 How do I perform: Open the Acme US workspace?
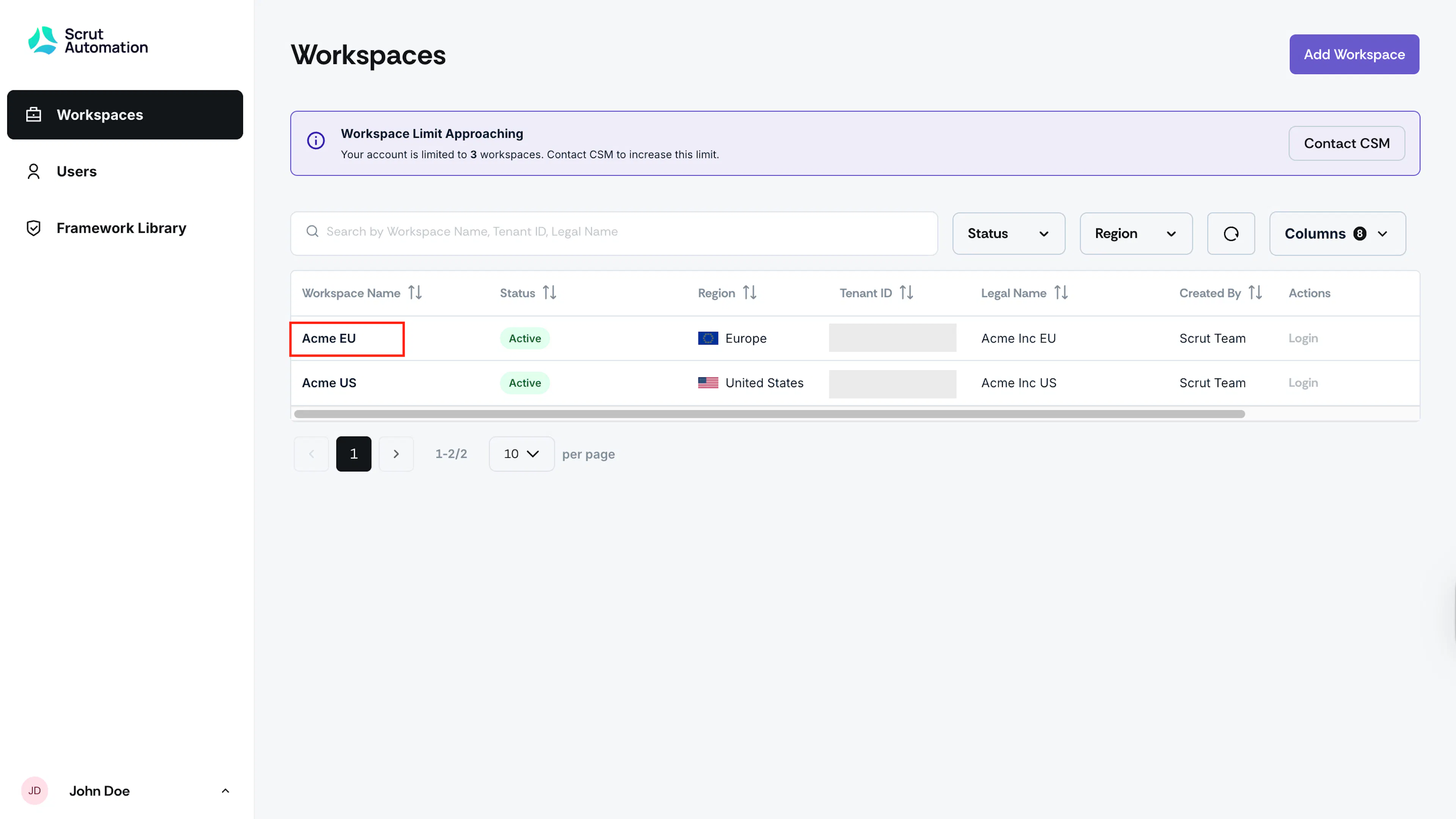pyautogui.click(x=329, y=383)
